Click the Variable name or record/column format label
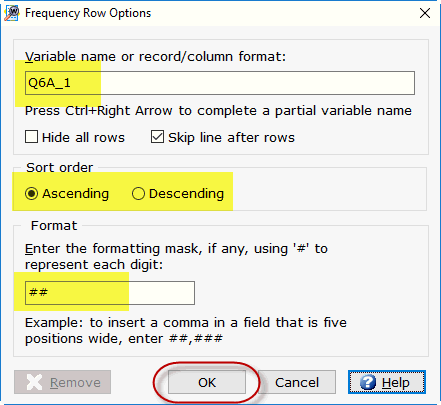The width and height of the screenshot is (441, 405). 155,56
